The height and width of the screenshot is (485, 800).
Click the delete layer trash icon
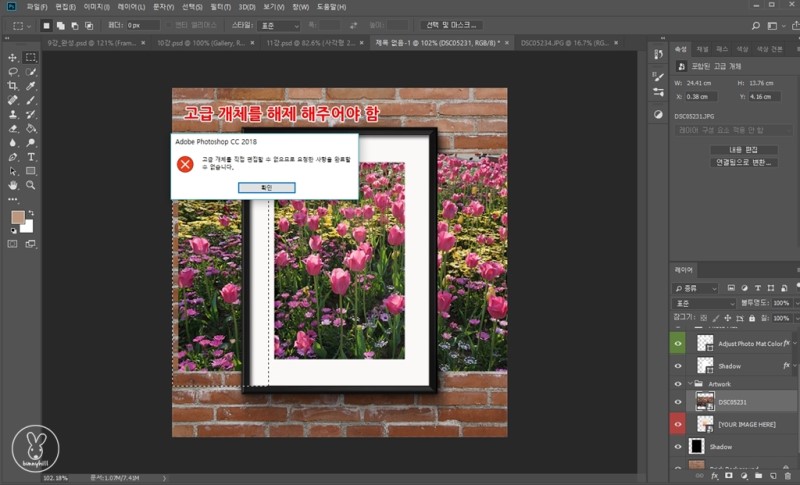coord(790,477)
